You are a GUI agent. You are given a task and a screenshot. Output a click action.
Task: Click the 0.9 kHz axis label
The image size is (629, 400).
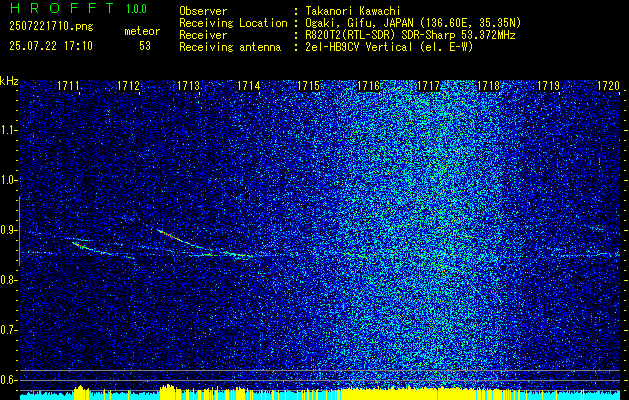[x=8, y=230]
